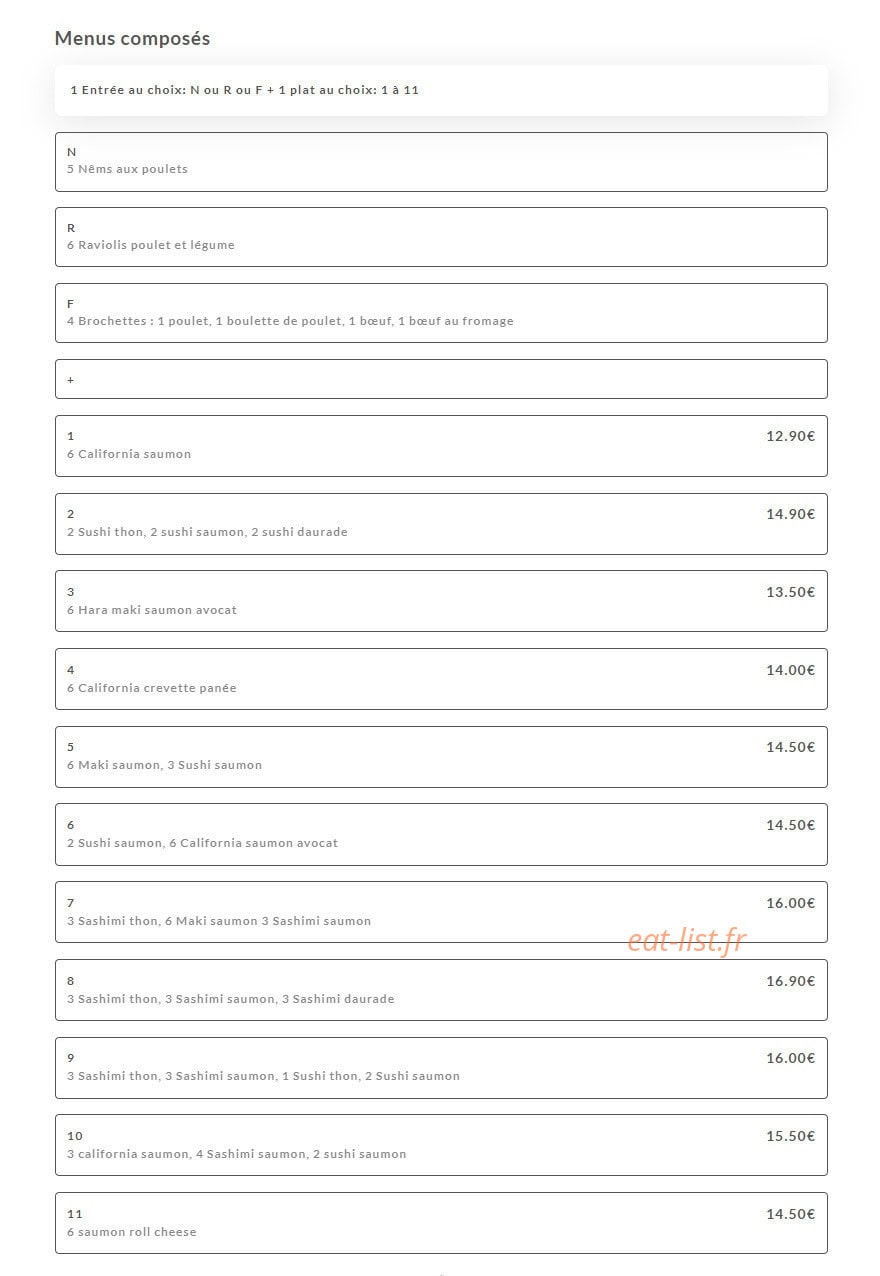Choose menu 9 Sashimi and Sushi thon
This screenshot has width=880, height=1276.
click(441, 1068)
